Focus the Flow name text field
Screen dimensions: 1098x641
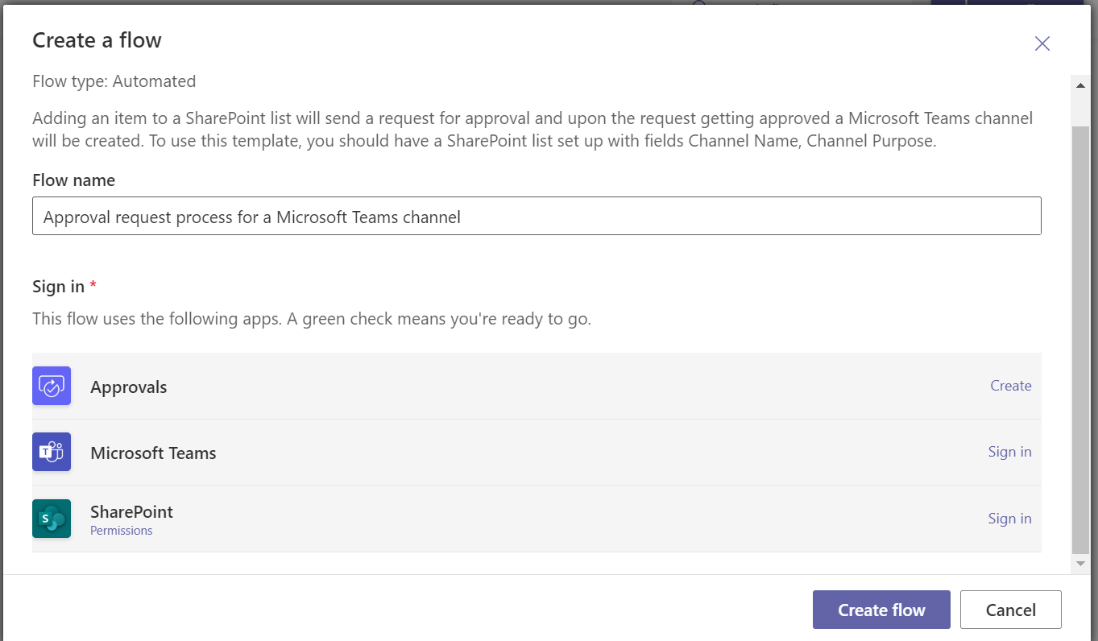coord(536,216)
